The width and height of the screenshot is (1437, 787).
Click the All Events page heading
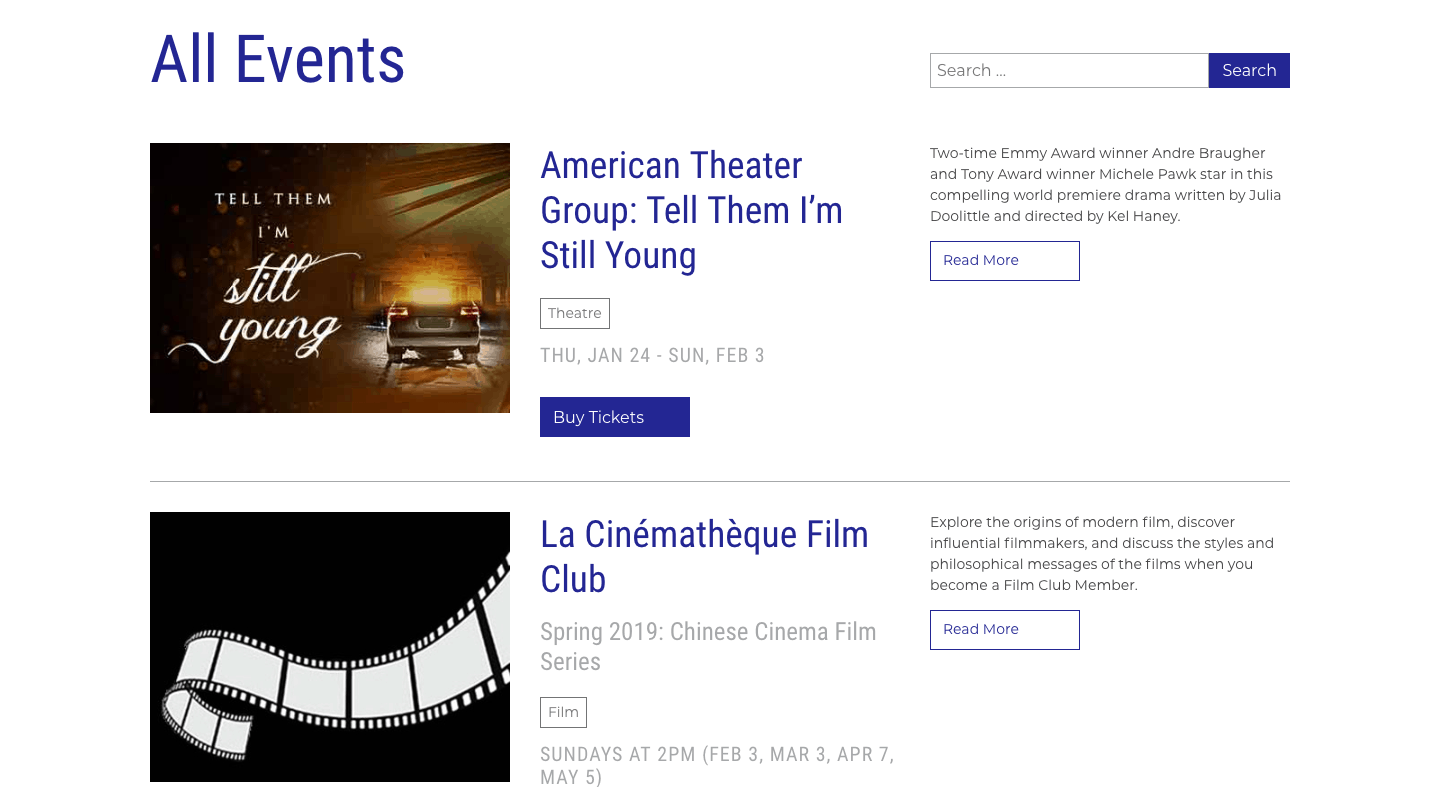278,59
